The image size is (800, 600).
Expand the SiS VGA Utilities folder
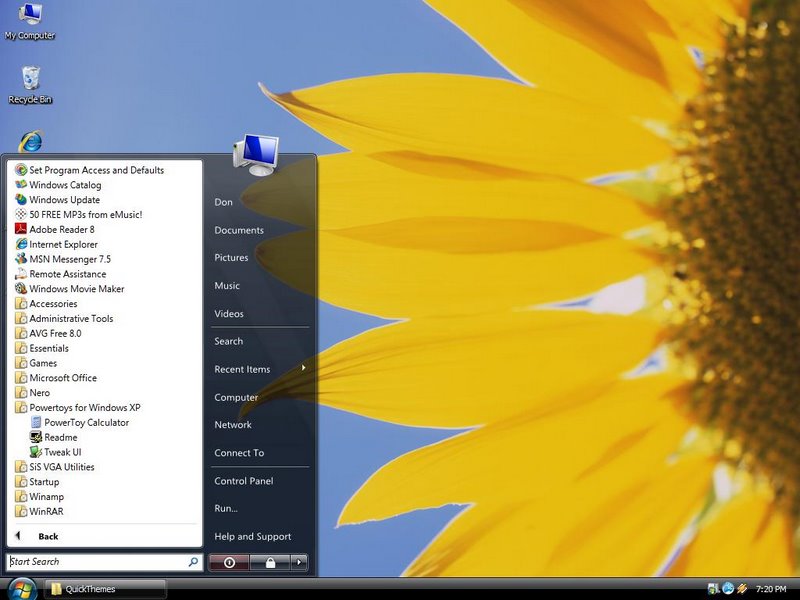[x=55, y=467]
